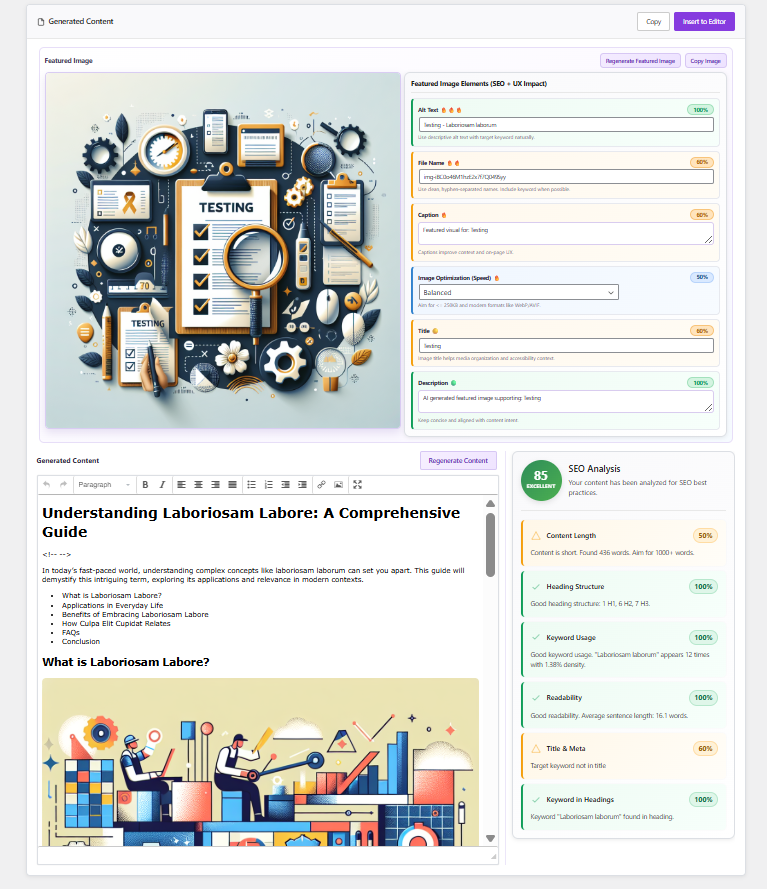The image size is (767, 889).
Task: Click the Insert link icon
Action: click(x=321, y=485)
